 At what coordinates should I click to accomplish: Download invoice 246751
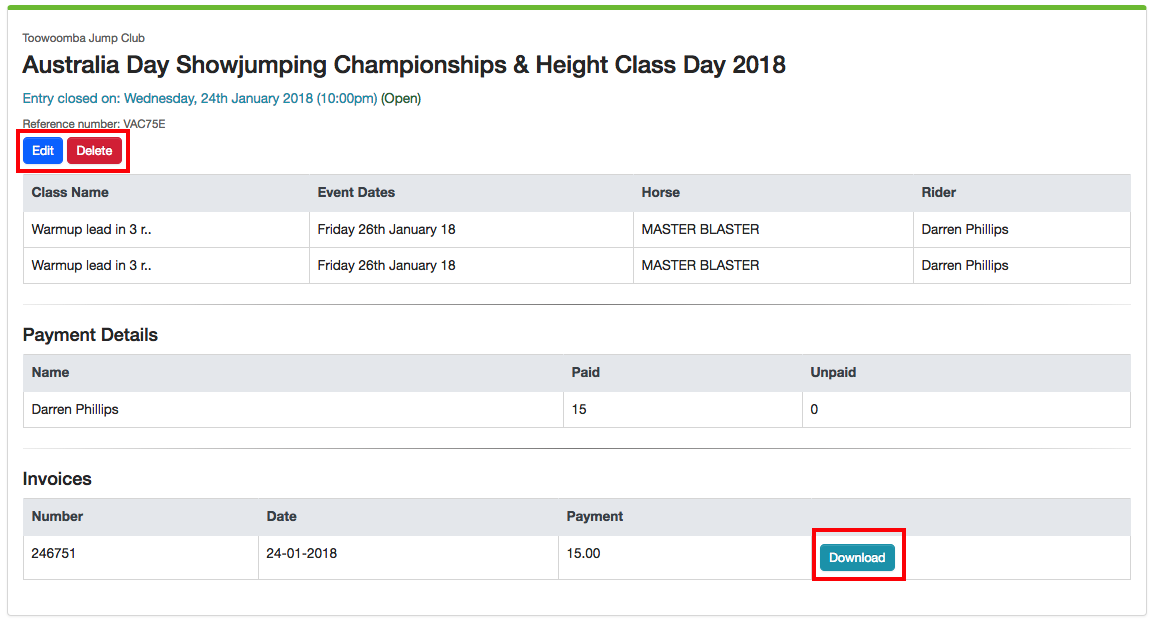point(857,558)
